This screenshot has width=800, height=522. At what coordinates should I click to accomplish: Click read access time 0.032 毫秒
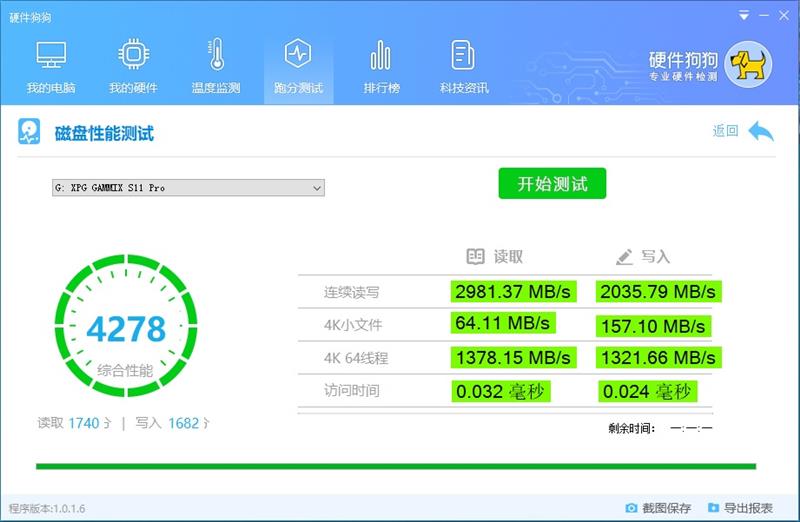(x=501, y=391)
